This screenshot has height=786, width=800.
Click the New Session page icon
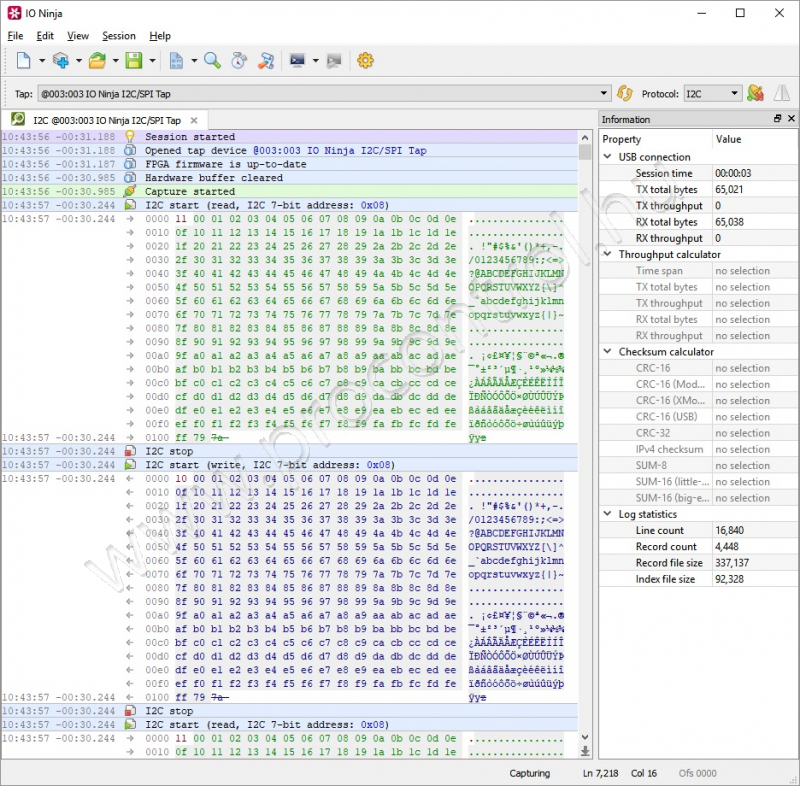(x=23, y=61)
